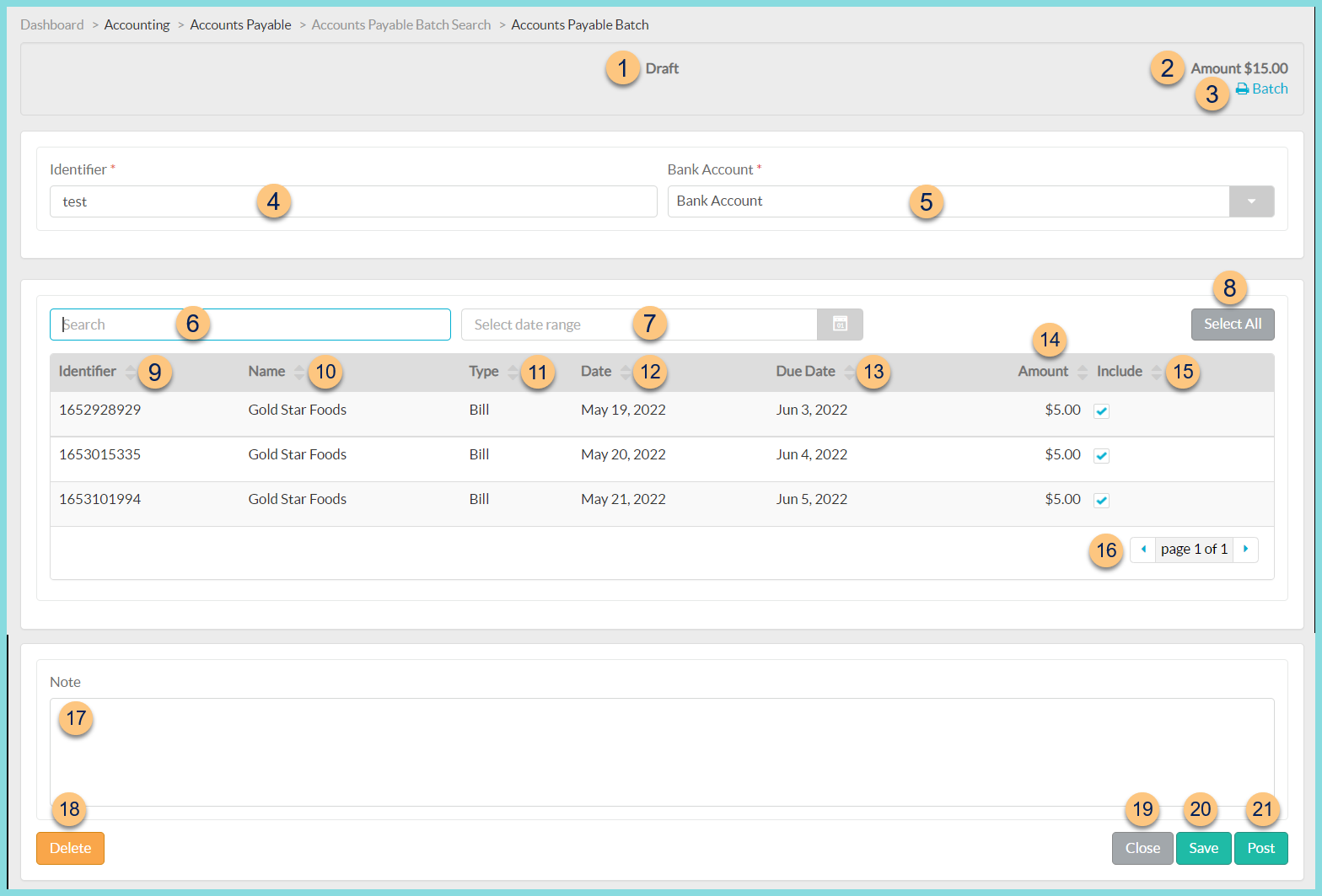This screenshot has width=1322, height=896.
Task: Open Accounts Payable Batch Search breadcrumb
Action: tap(401, 25)
